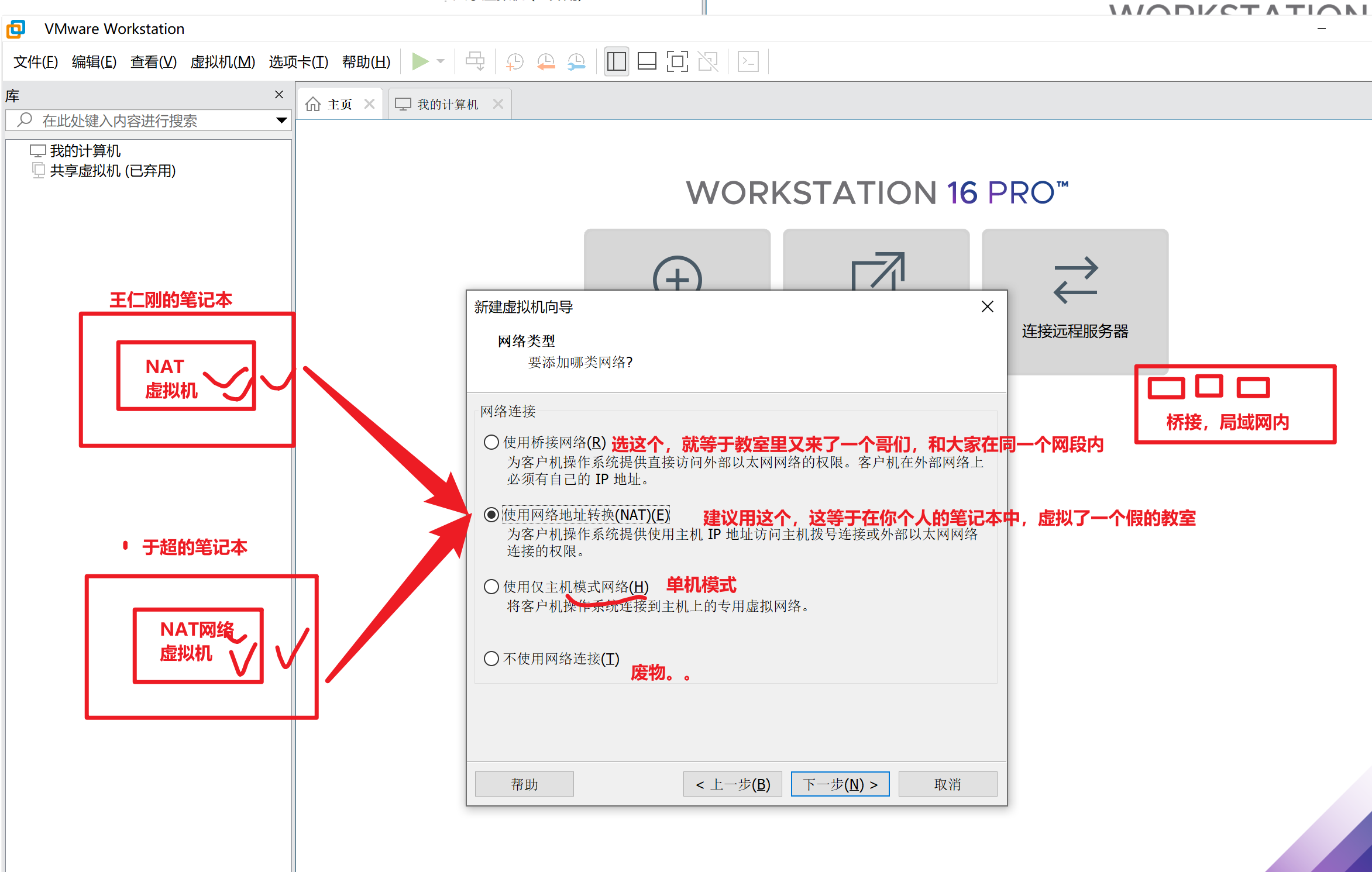Viewport: 1372px width, 872px height.
Task: Click 取消 to cancel the wizard
Action: click(948, 784)
